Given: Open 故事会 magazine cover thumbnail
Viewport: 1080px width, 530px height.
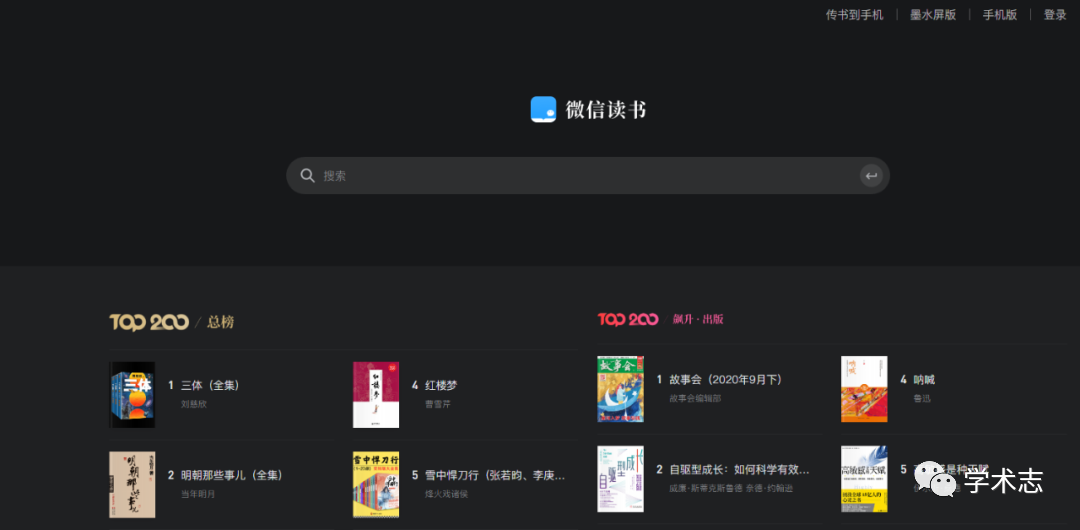Looking at the screenshot, I should 621,389.
